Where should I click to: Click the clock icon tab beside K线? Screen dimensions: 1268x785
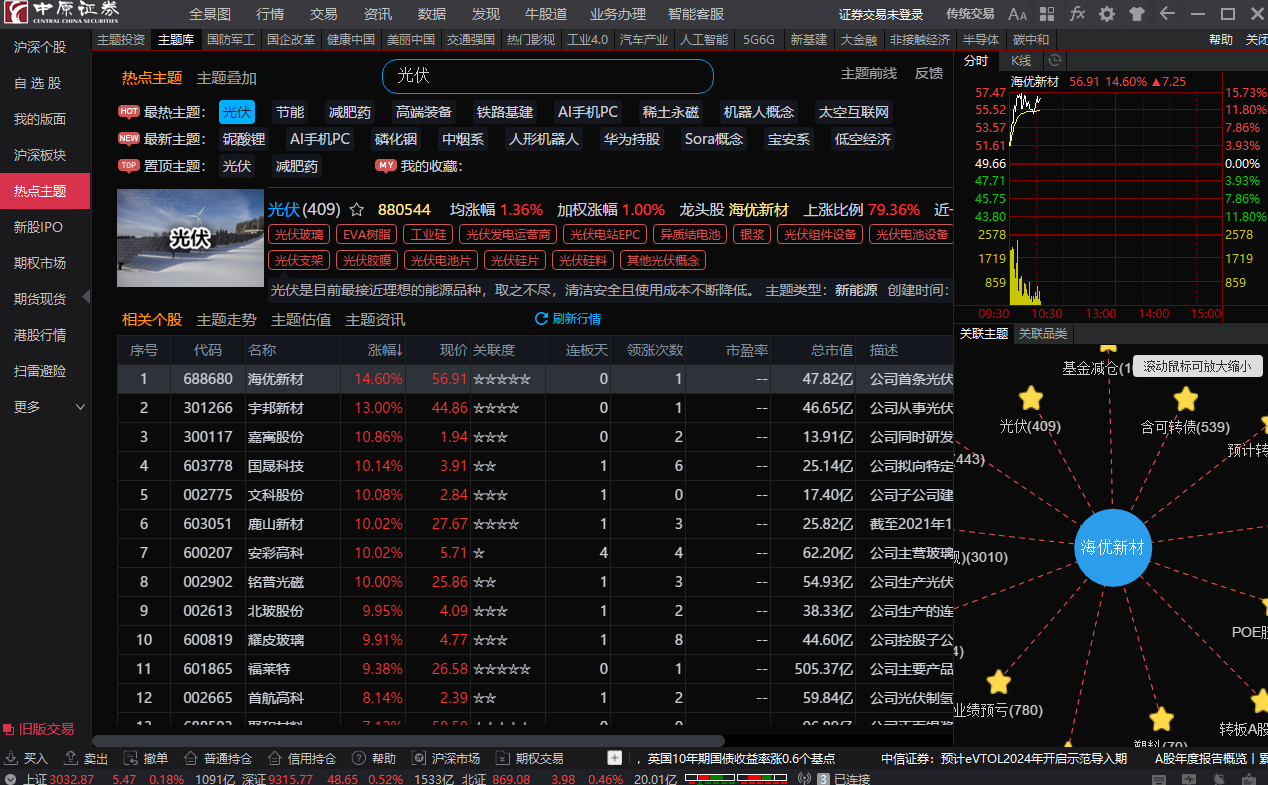(x=1054, y=61)
